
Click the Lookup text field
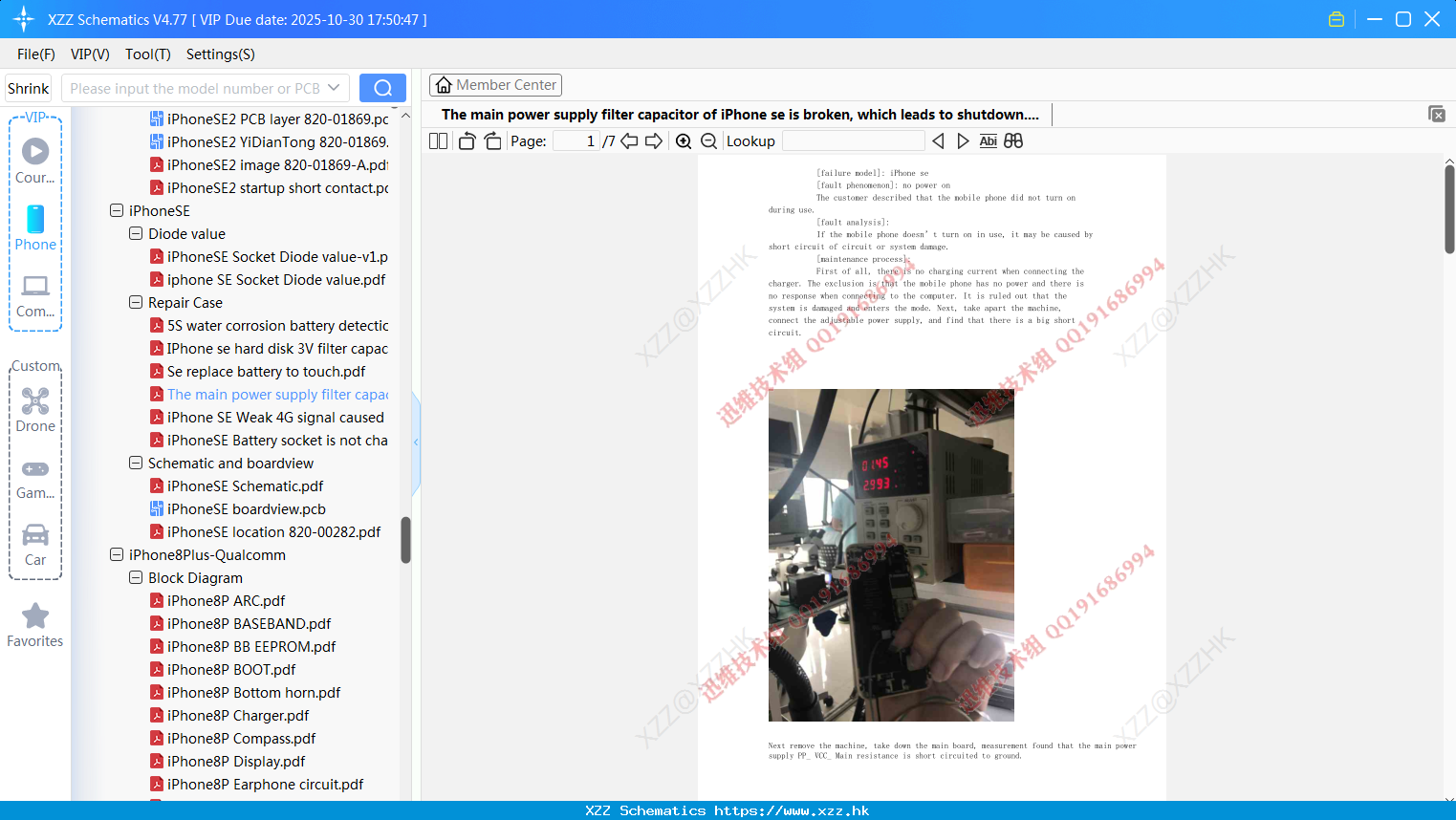(x=854, y=141)
